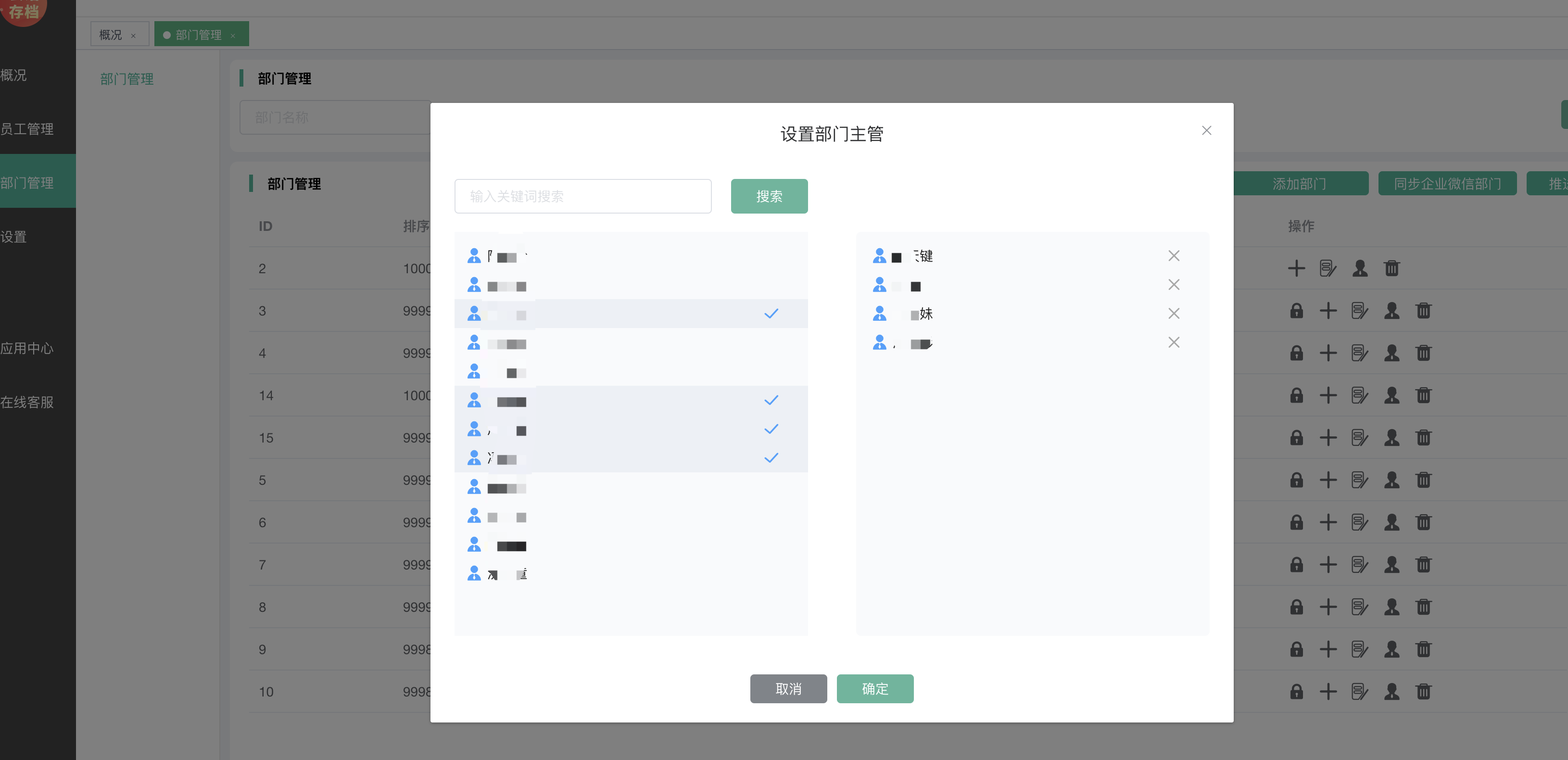Open 员工管理 in the sidebar
The width and height of the screenshot is (1568, 760).
click(28, 129)
